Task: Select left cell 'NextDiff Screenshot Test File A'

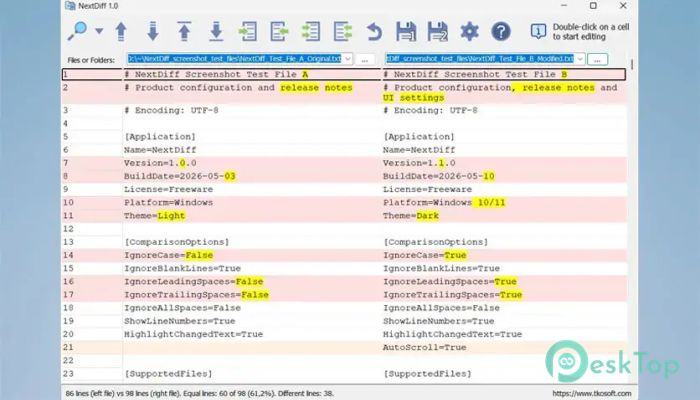Action: (x=251, y=75)
